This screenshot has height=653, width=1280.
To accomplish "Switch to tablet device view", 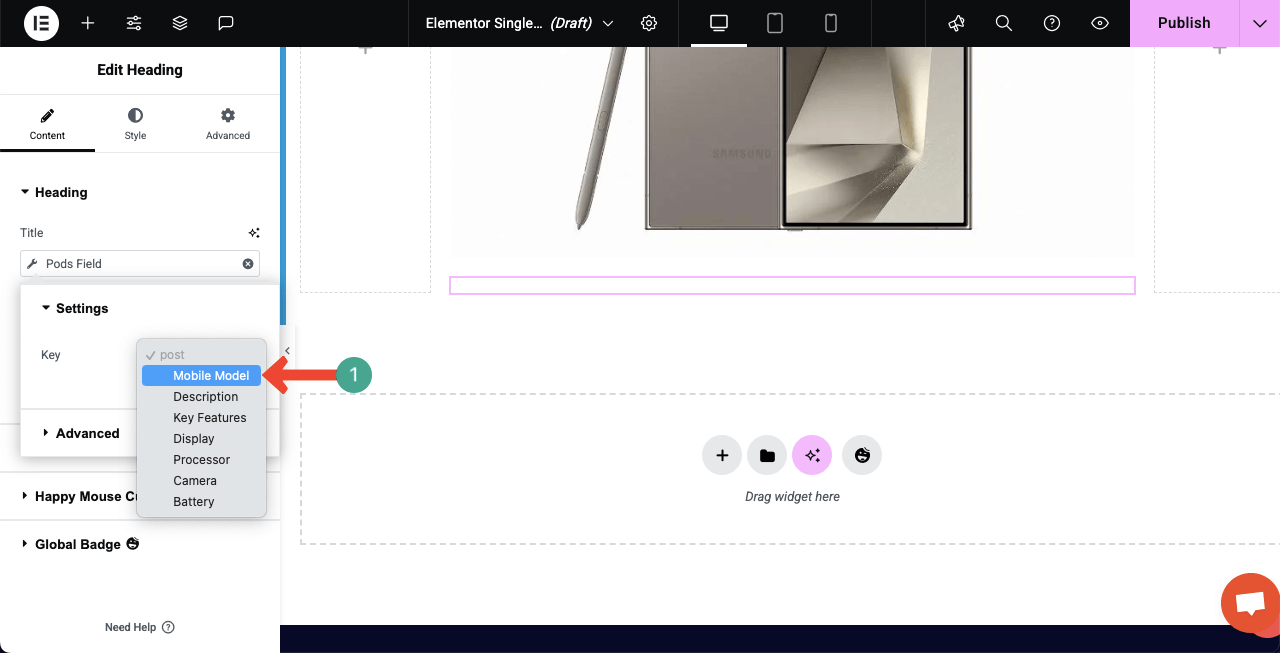I will point(774,23).
